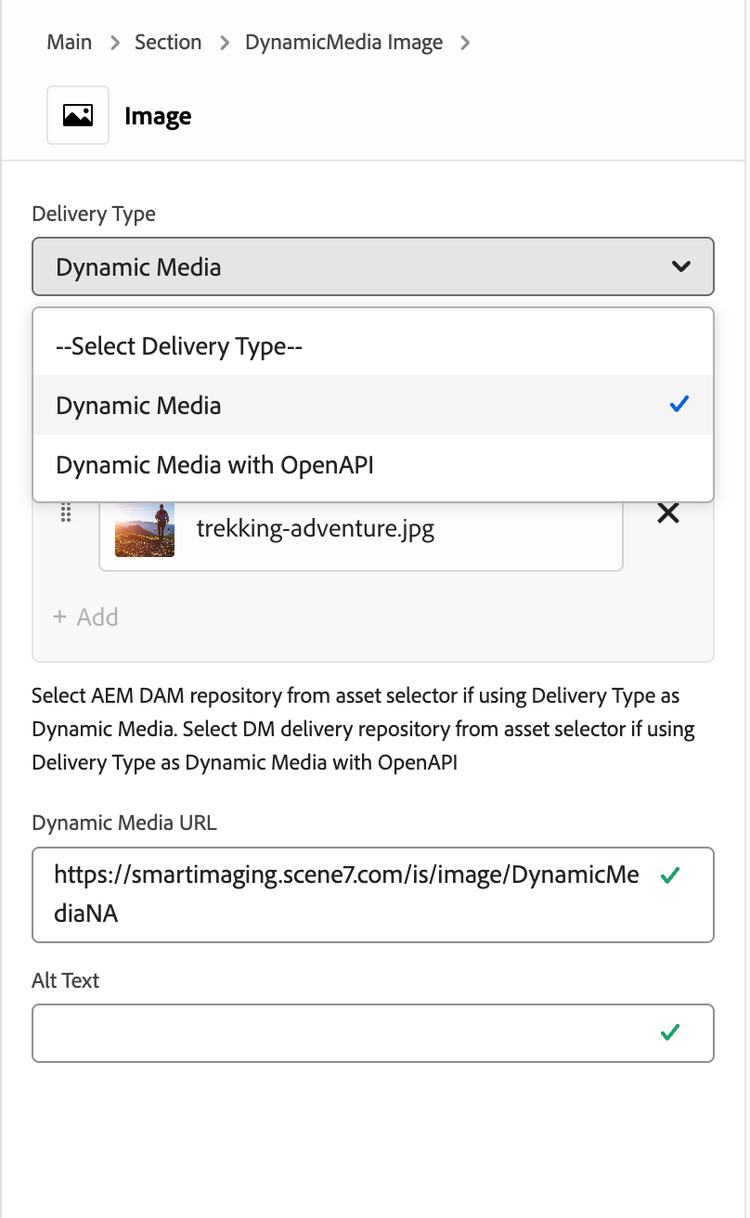Navigate to Main in the breadcrumb
The width and height of the screenshot is (750, 1218).
pyautogui.click(x=69, y=43)
